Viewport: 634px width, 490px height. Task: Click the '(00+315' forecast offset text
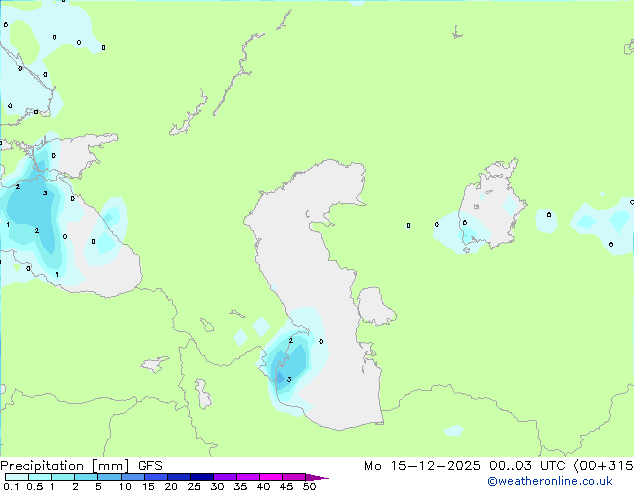point(603,466)
